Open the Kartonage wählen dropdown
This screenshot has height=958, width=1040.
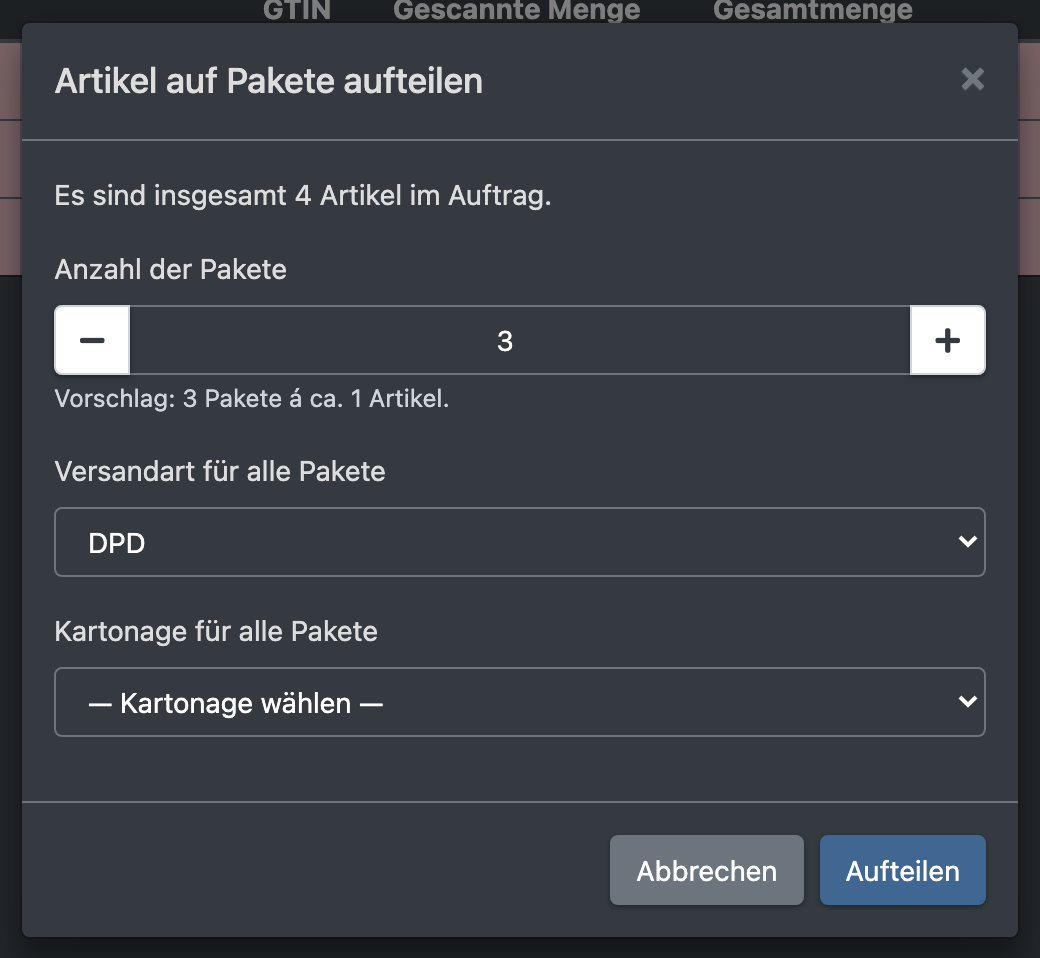[x=520, y=702]
